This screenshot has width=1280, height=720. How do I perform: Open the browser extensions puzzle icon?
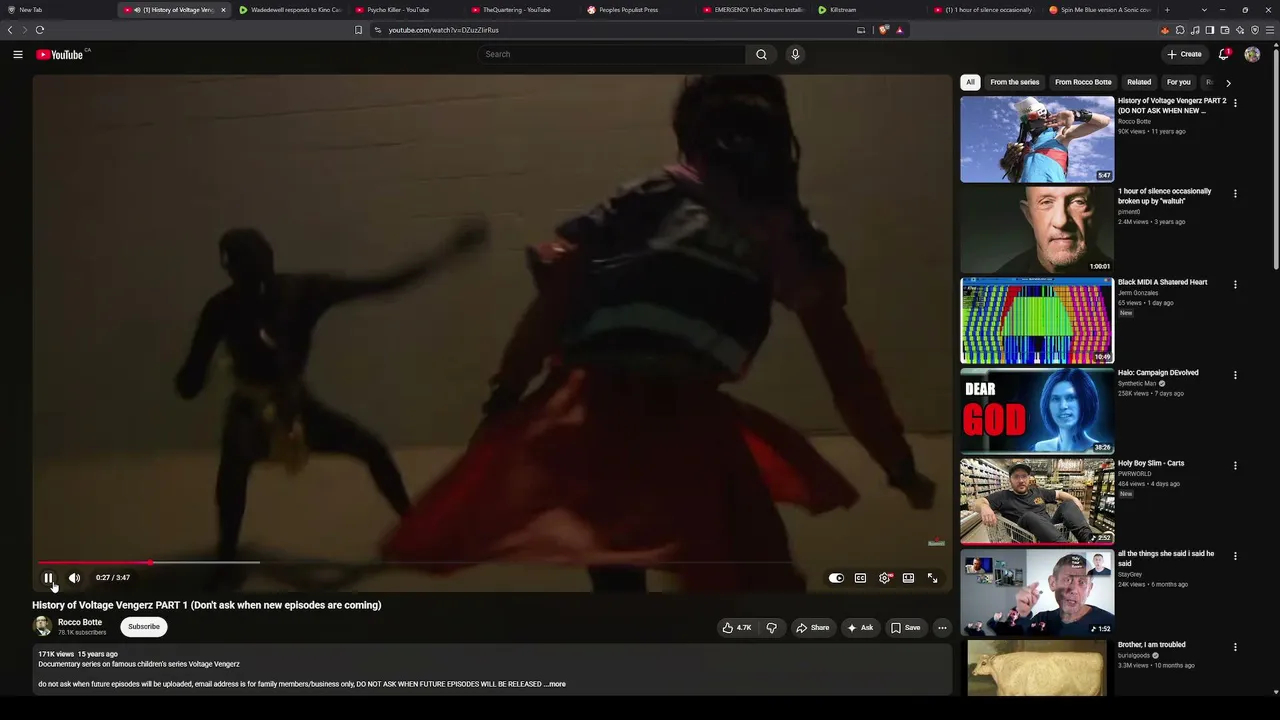pos(1180,30)
